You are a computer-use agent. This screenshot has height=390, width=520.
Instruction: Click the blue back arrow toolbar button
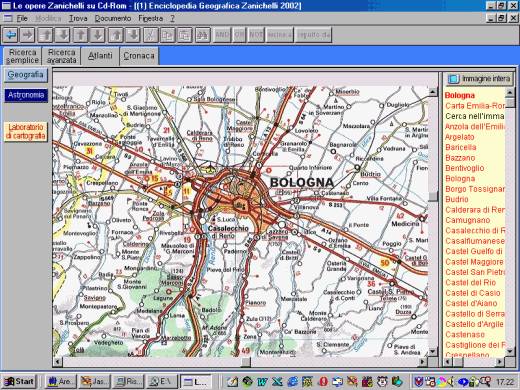(x=10, y=35)
